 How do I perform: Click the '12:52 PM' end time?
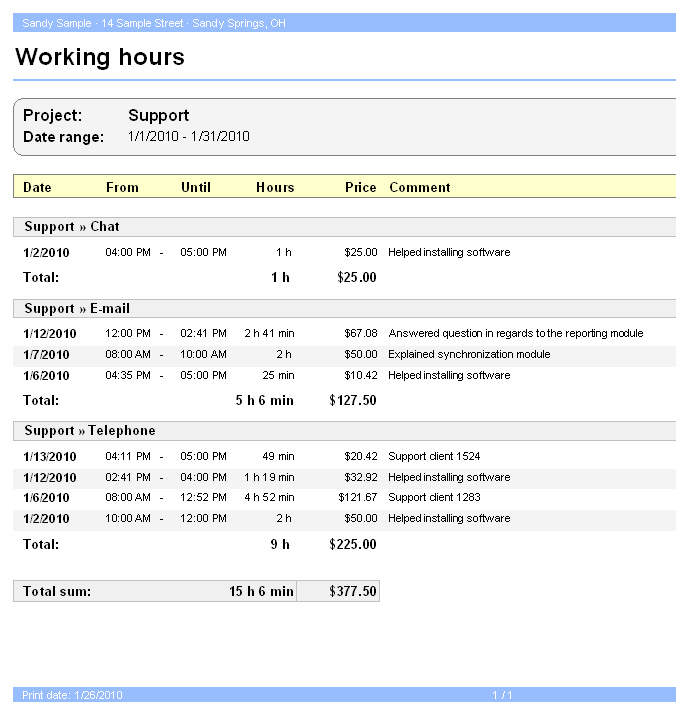(203, 498)
